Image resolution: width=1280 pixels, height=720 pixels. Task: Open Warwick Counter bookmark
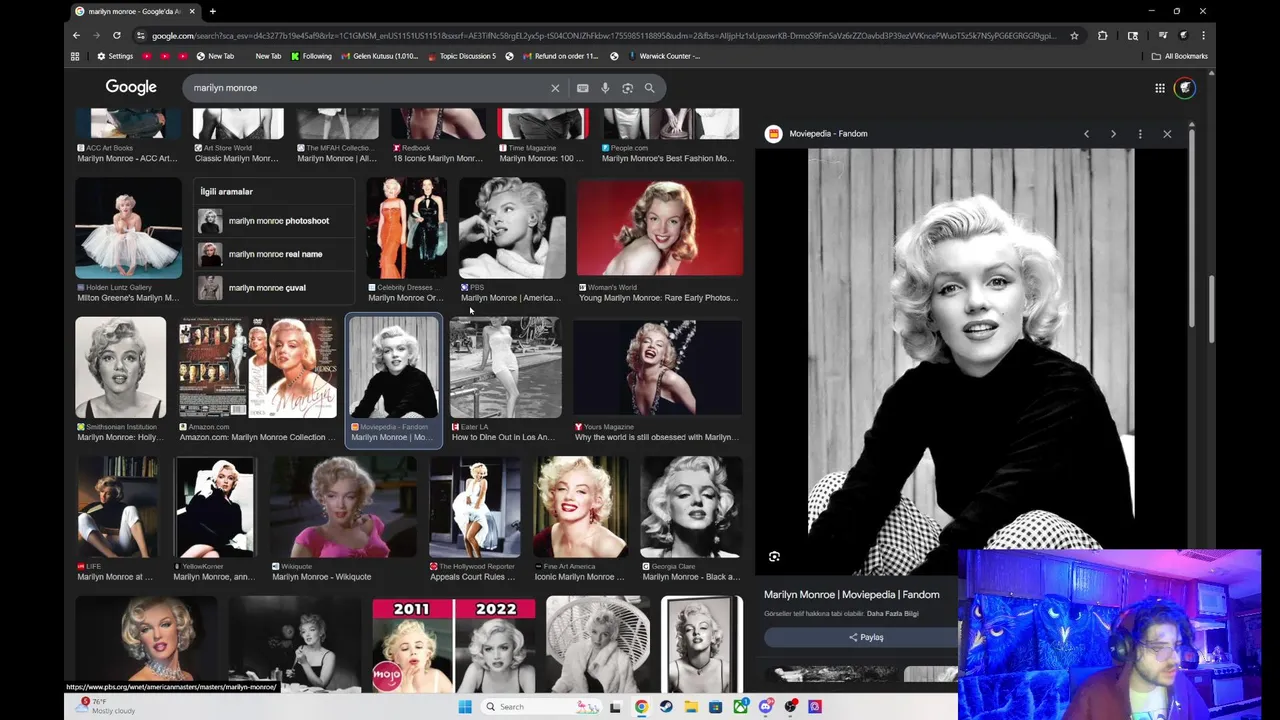point(662,56)
